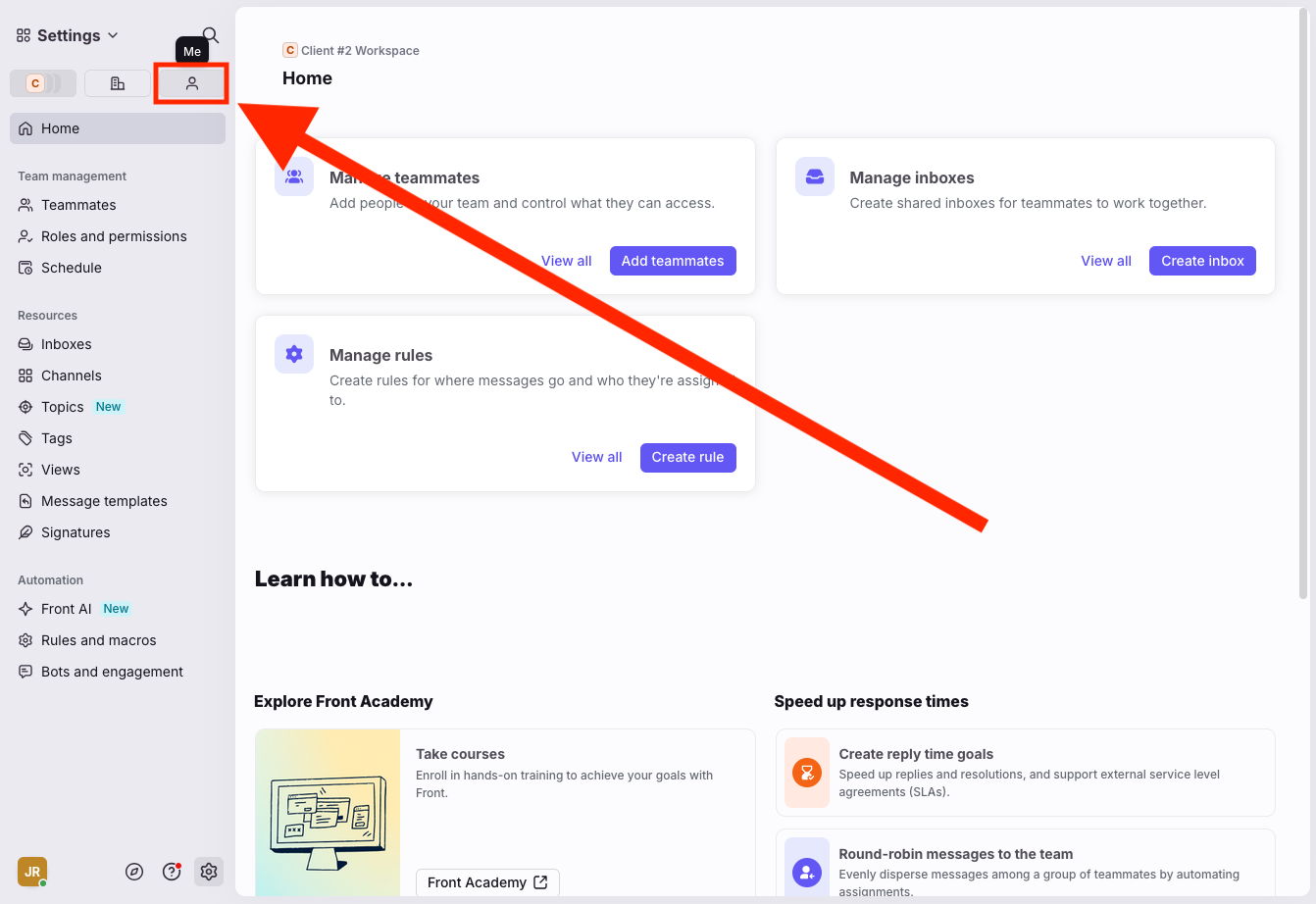Click the search magnifier icon in sidebar

[x=211, y=35]
